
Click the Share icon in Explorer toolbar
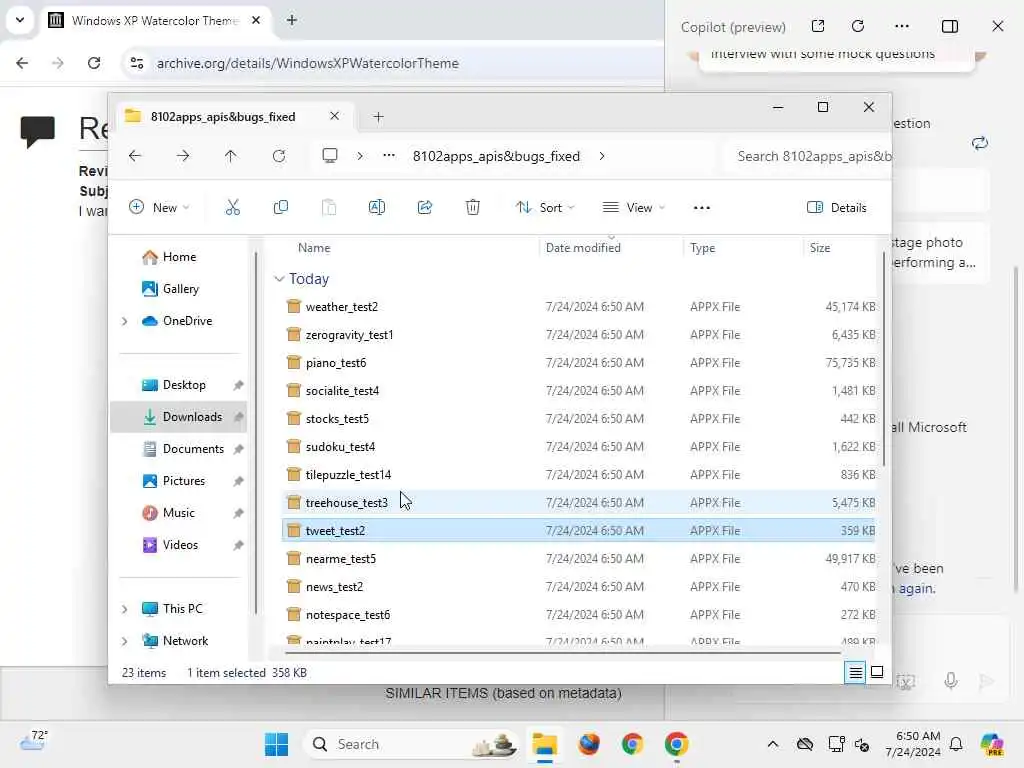pos(425,208)
